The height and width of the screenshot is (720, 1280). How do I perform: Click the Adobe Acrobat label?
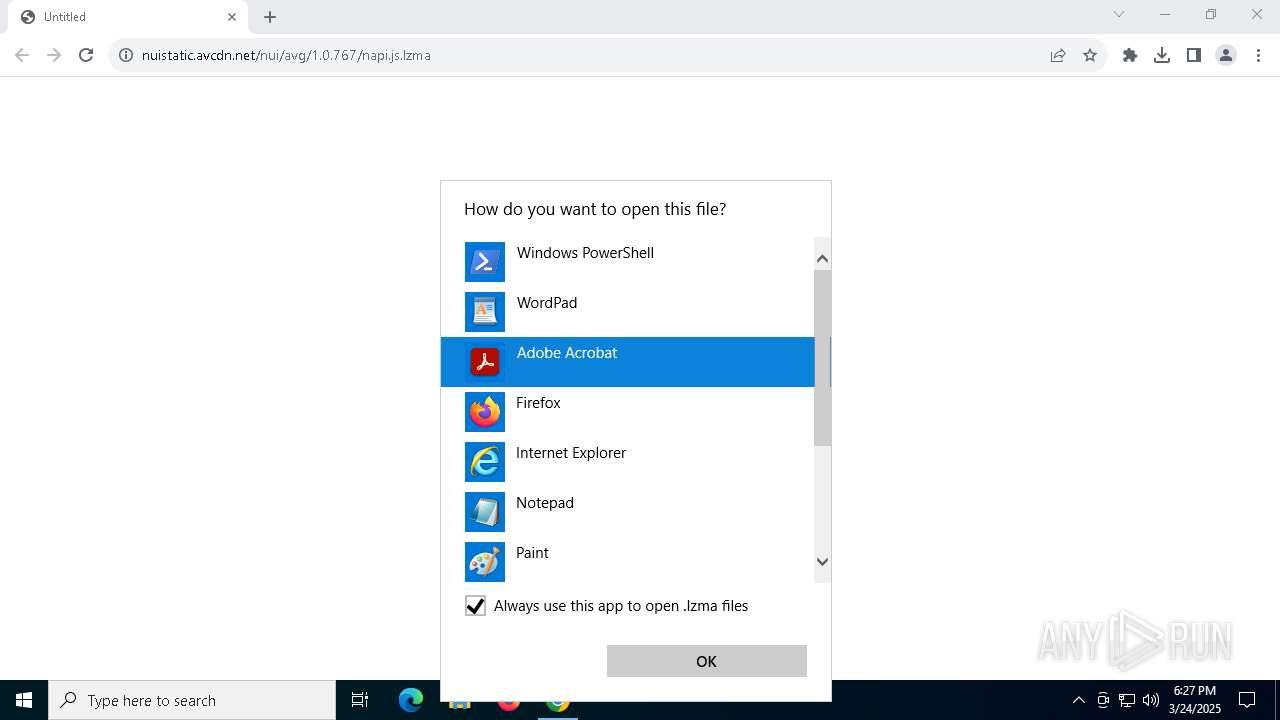click(x=567, y=353)
